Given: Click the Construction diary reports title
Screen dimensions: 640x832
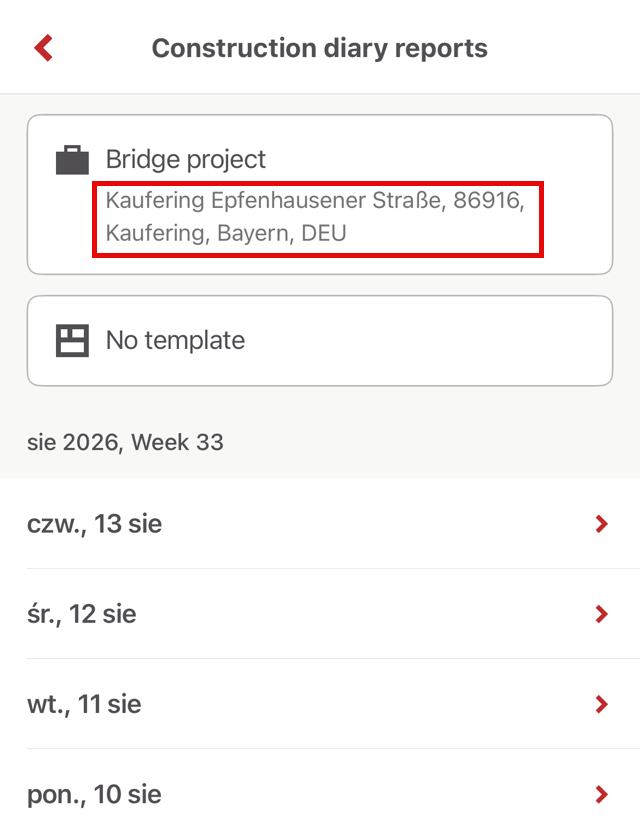Looking at the screenshot, I should (319, 48).
